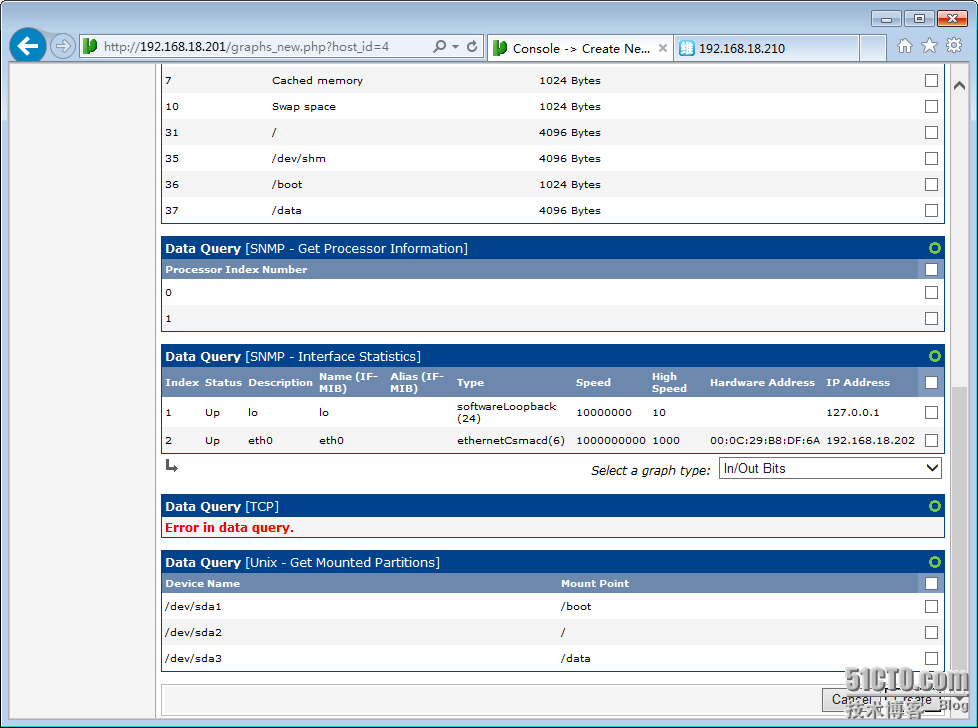Close the Console Create New tab

coord(662,48)
